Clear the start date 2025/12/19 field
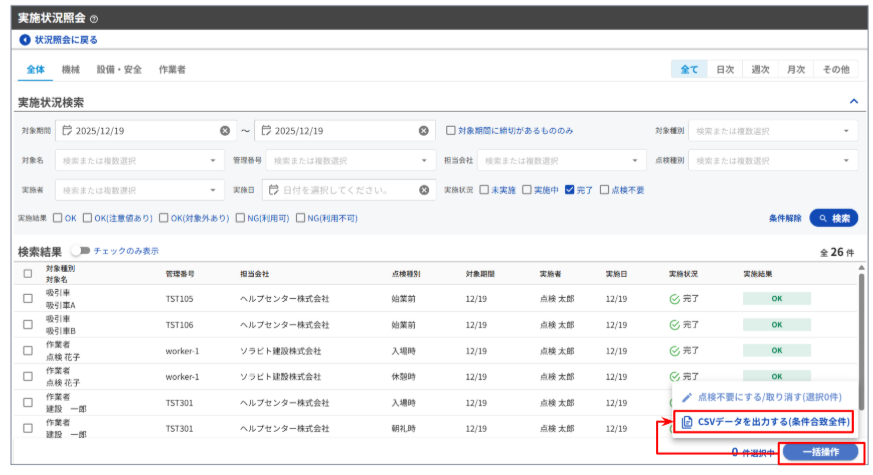Image resolution: width=873 pixels, height=475 pixels. click(x=225, y=131)
